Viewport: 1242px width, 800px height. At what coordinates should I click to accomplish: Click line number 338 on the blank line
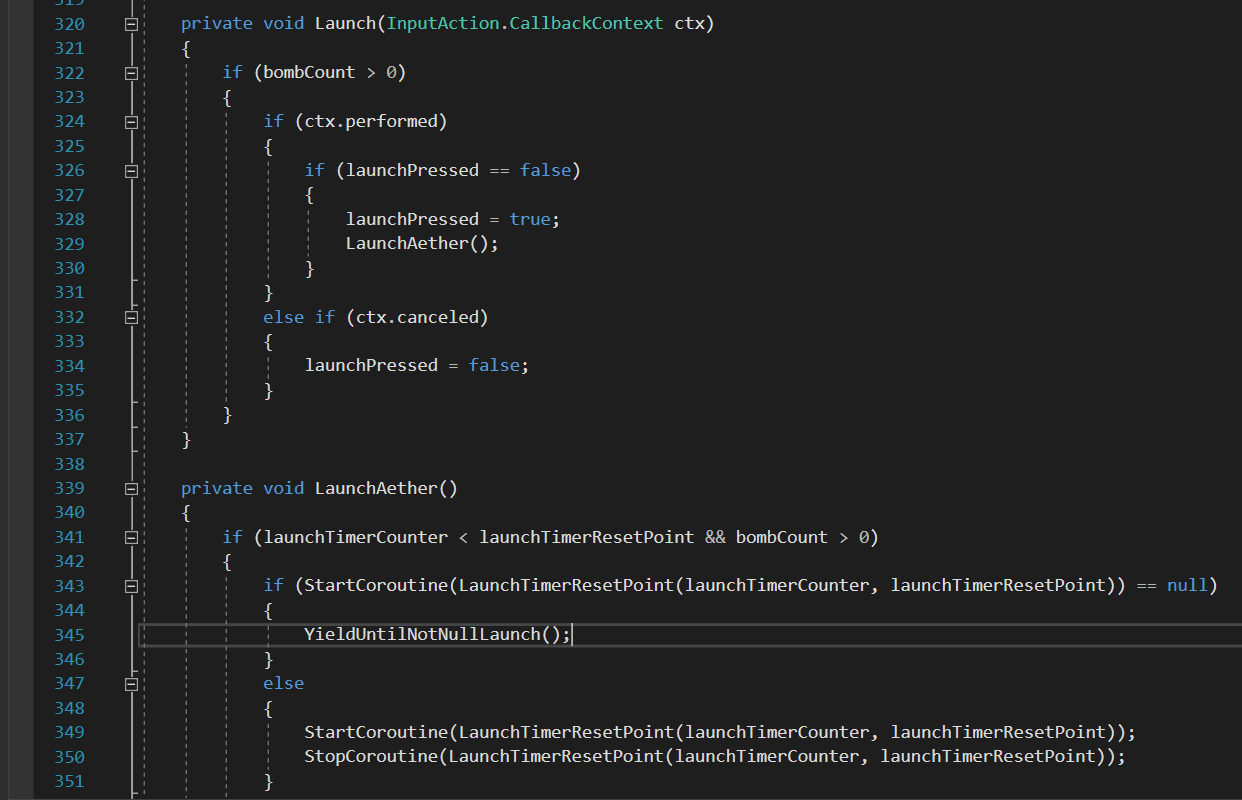(69, 464)
